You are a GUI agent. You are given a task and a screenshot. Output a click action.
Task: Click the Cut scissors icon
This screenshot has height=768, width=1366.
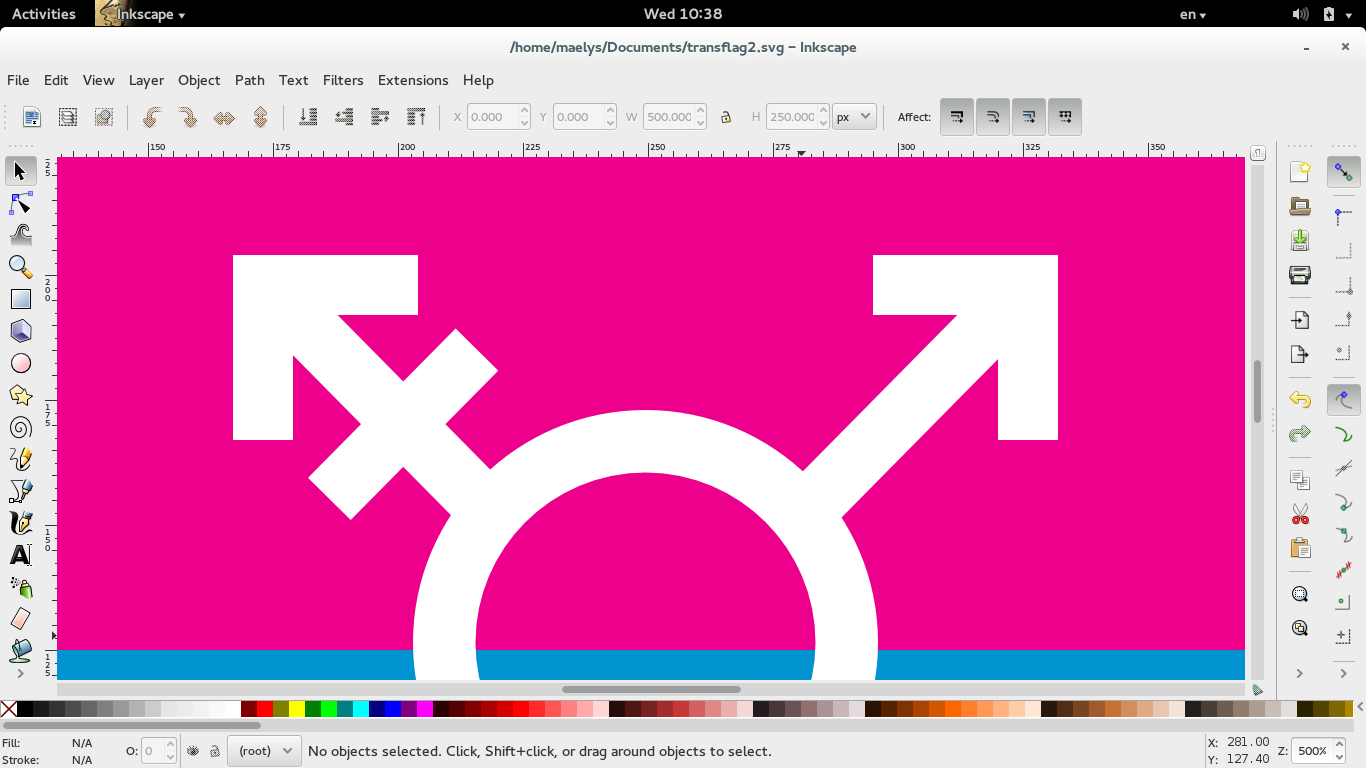[x=1300, y=514]
